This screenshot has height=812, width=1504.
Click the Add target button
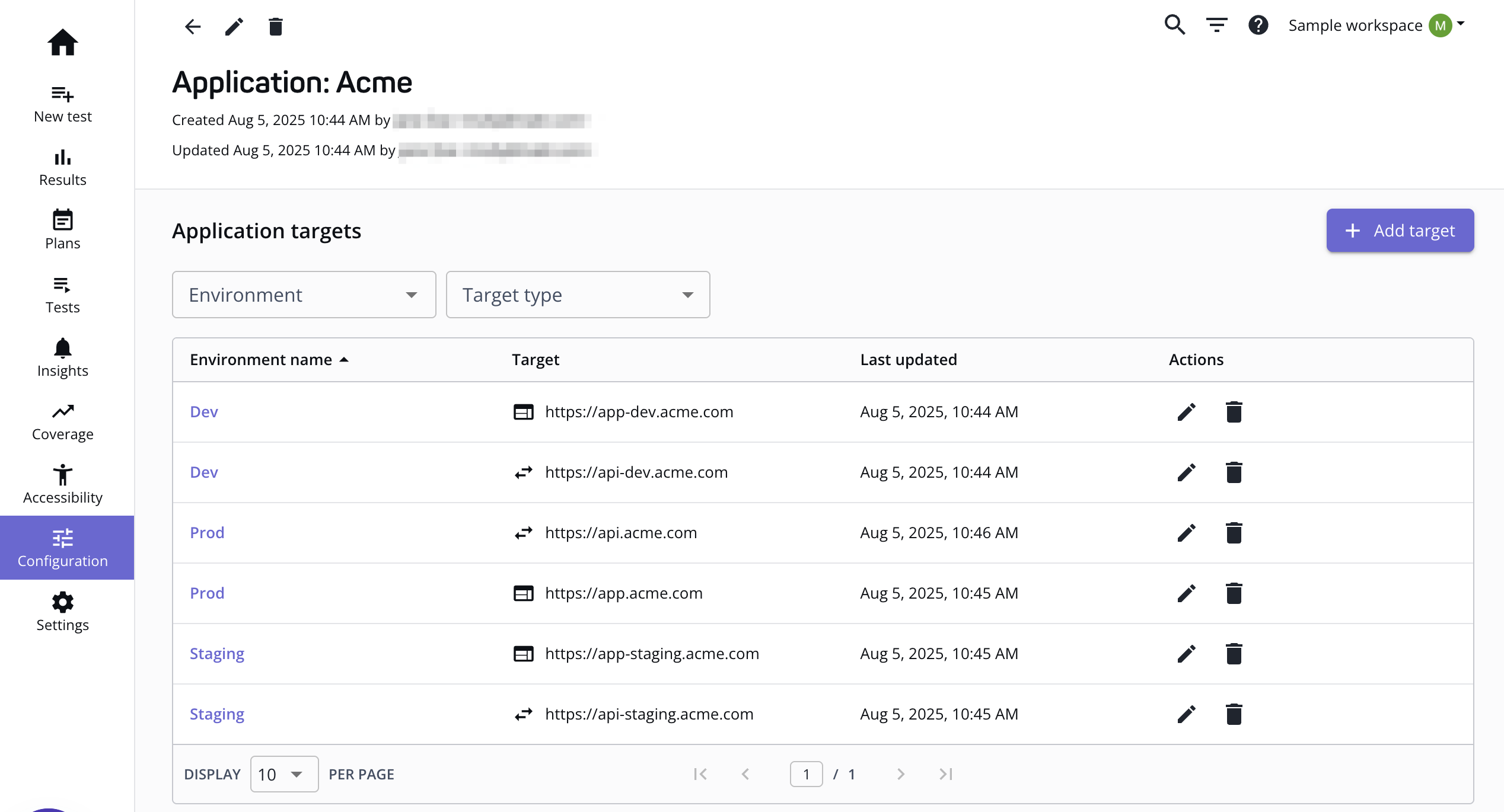click(x=1400, y=231)
